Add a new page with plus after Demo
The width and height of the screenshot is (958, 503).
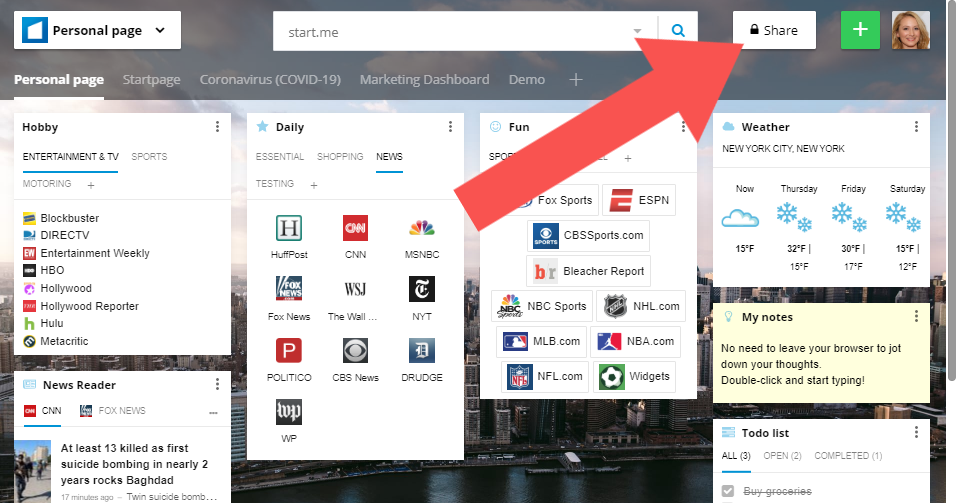click(x=576, y=79)
